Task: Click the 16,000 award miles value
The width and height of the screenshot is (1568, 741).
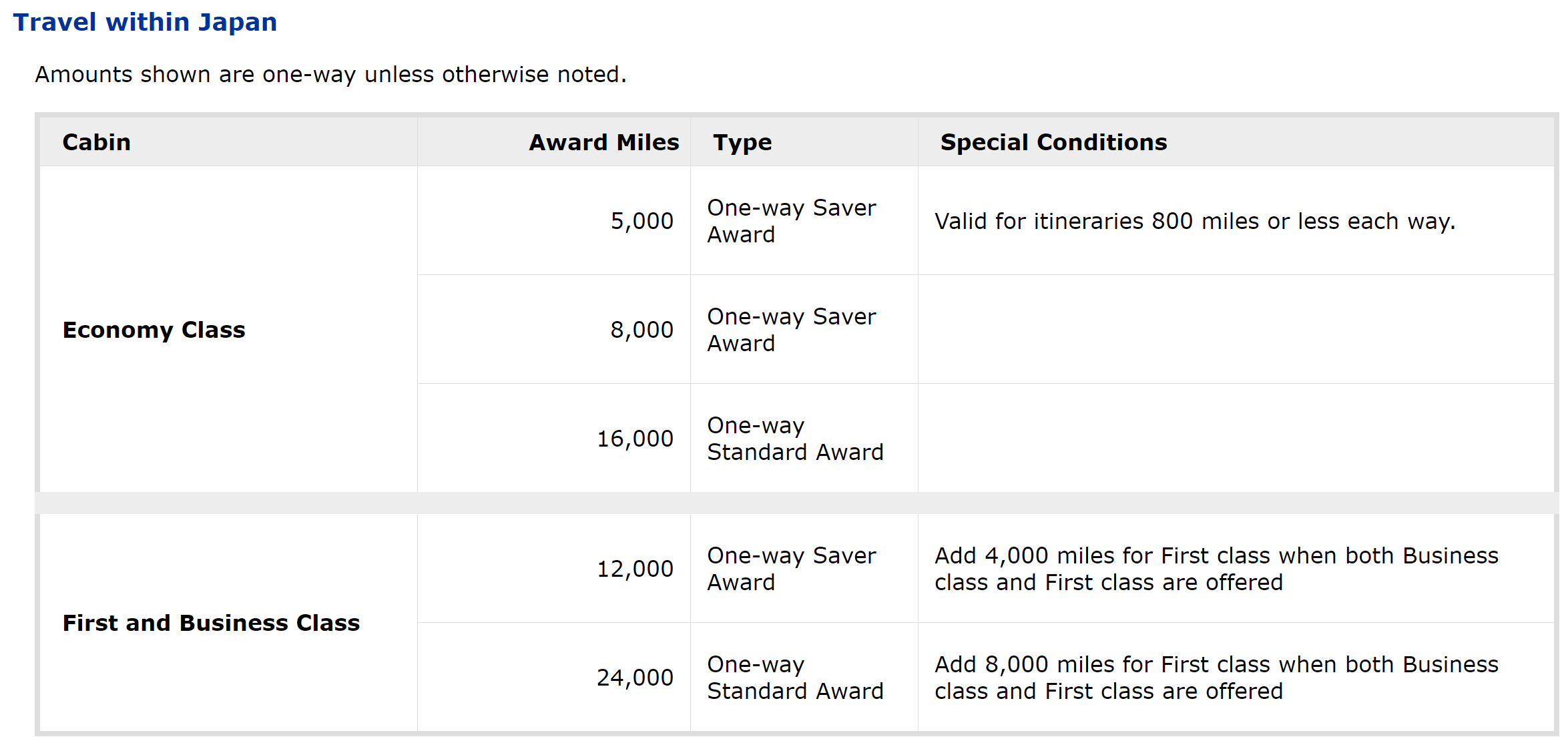Action: click(x=635, y=439)
